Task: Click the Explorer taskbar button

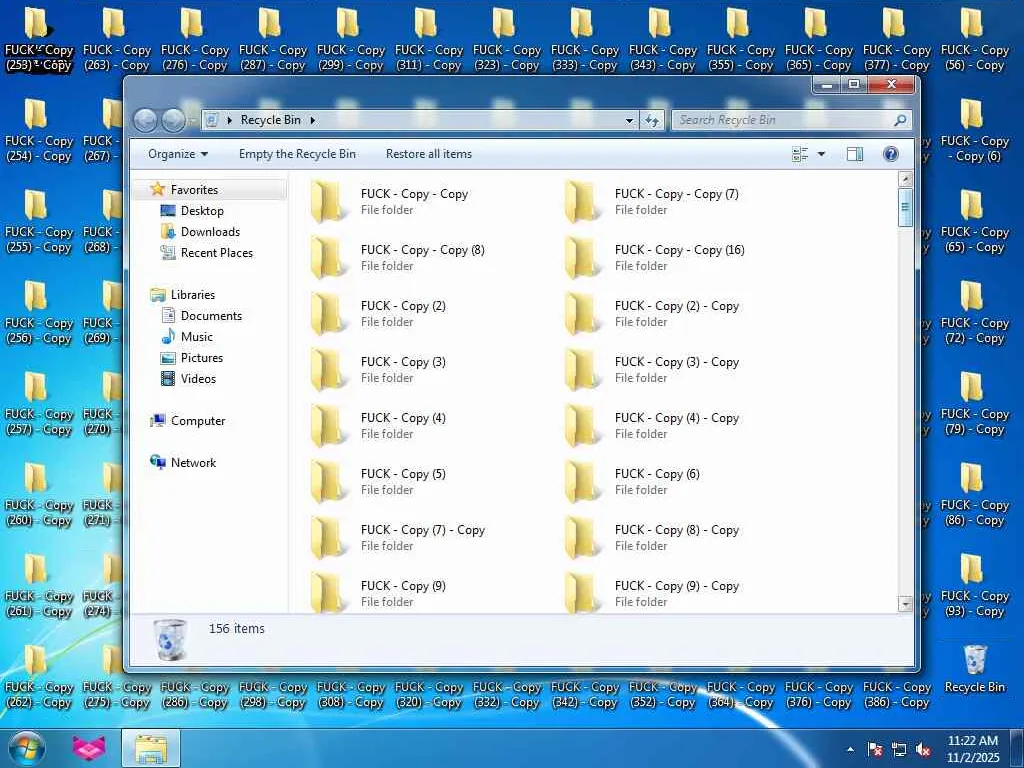Action: (151, 748)
